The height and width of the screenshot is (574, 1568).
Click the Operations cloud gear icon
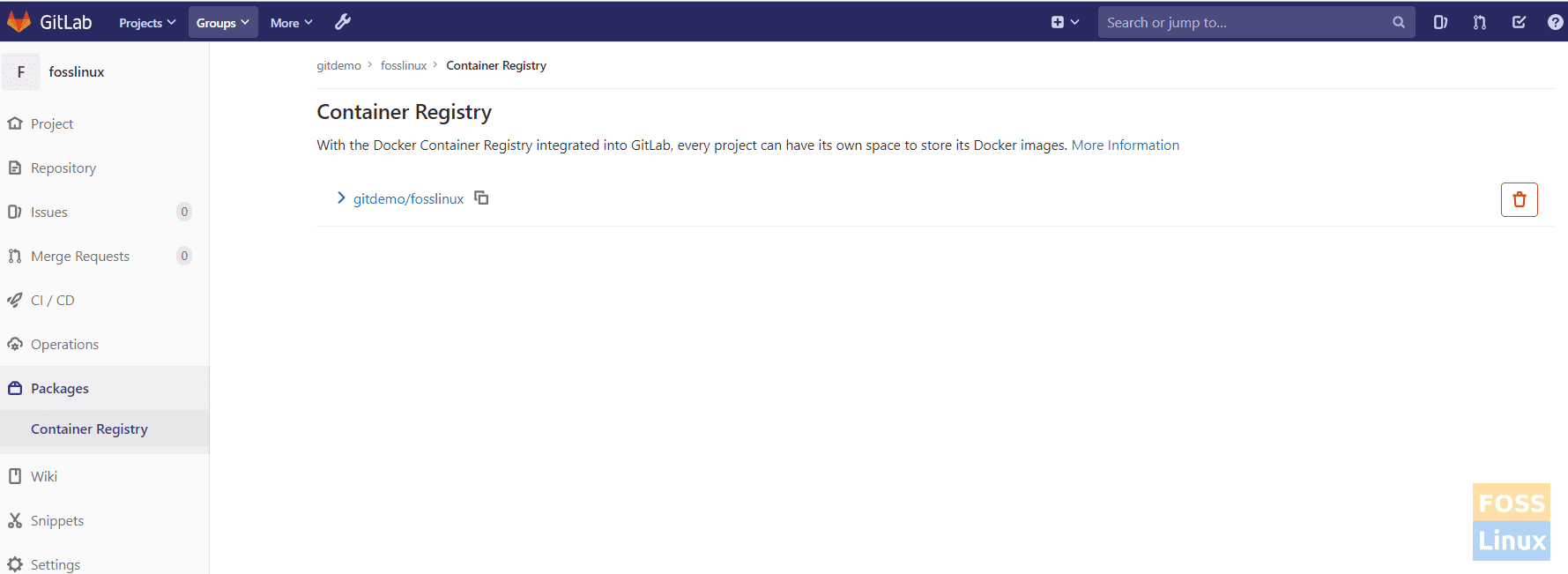[15, 344]
